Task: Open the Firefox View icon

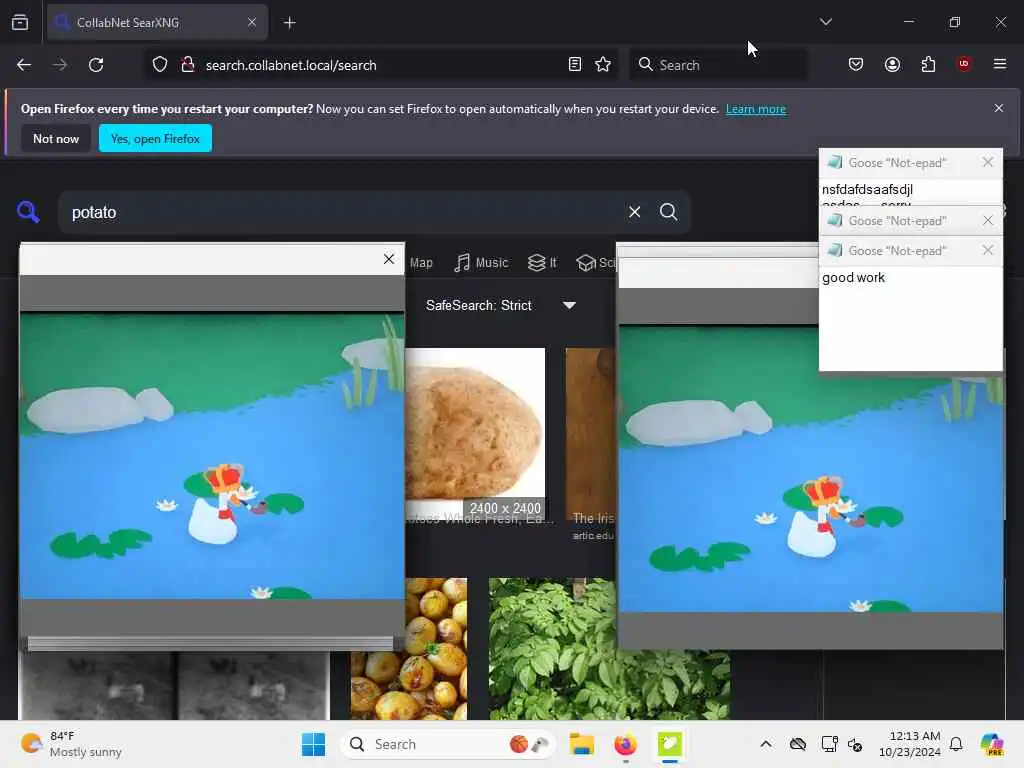Action: click(20, 22)
